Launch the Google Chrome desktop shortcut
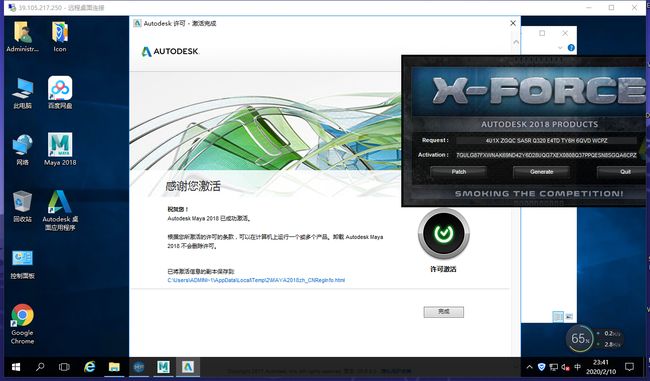The image size is (650, 381). [x=22, y=324]
